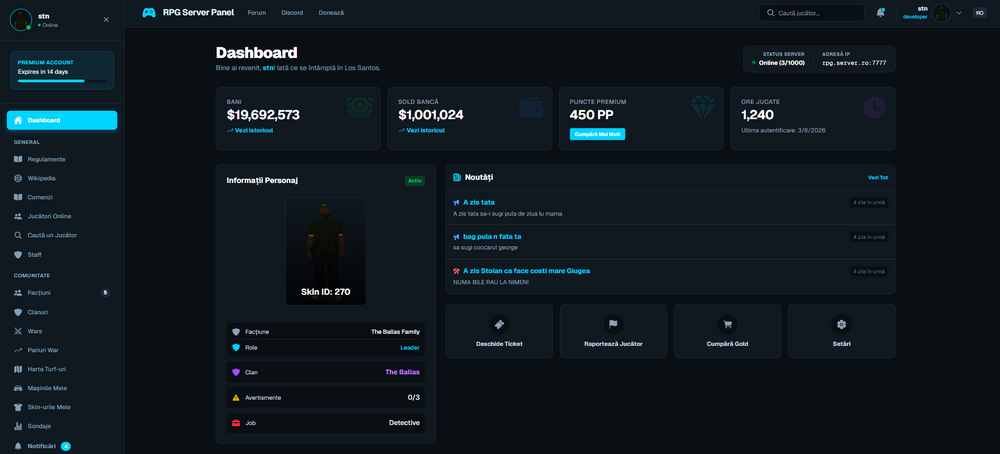Click the diamond icon on Puncte Premium card
1000x454 pixels.
[703, 107]
